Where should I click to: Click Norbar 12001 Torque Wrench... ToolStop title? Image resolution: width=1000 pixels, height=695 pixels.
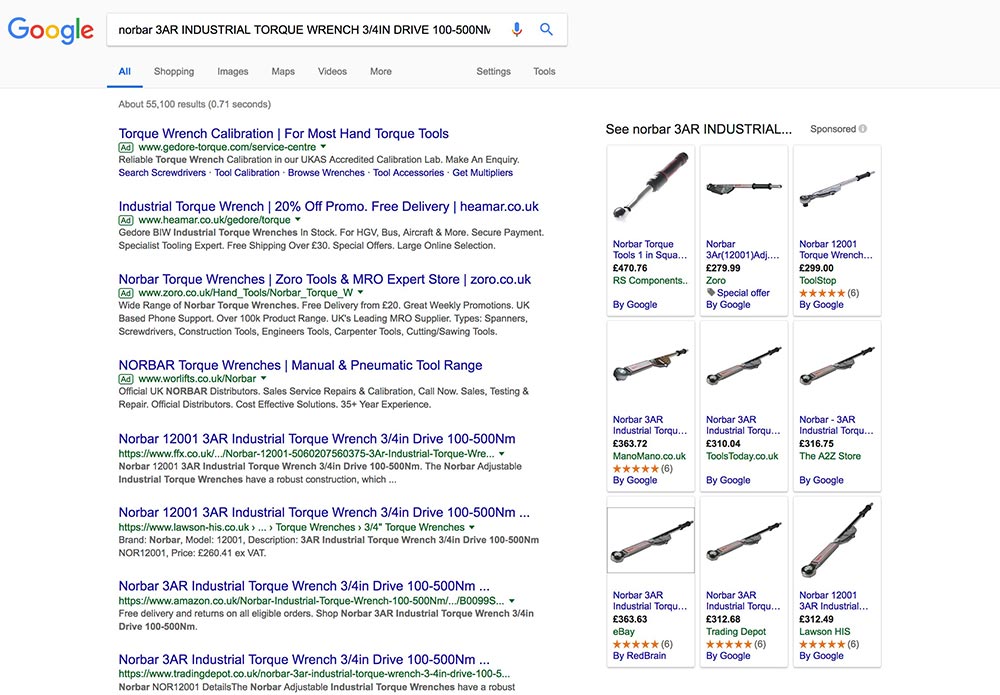(836, 249)
